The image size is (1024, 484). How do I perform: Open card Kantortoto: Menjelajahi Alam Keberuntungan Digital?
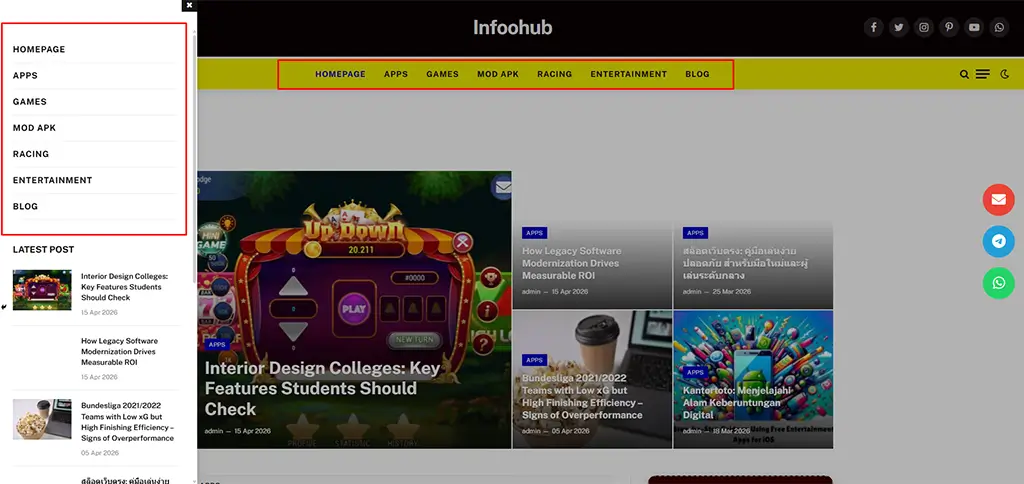click(x=737, y=403)
